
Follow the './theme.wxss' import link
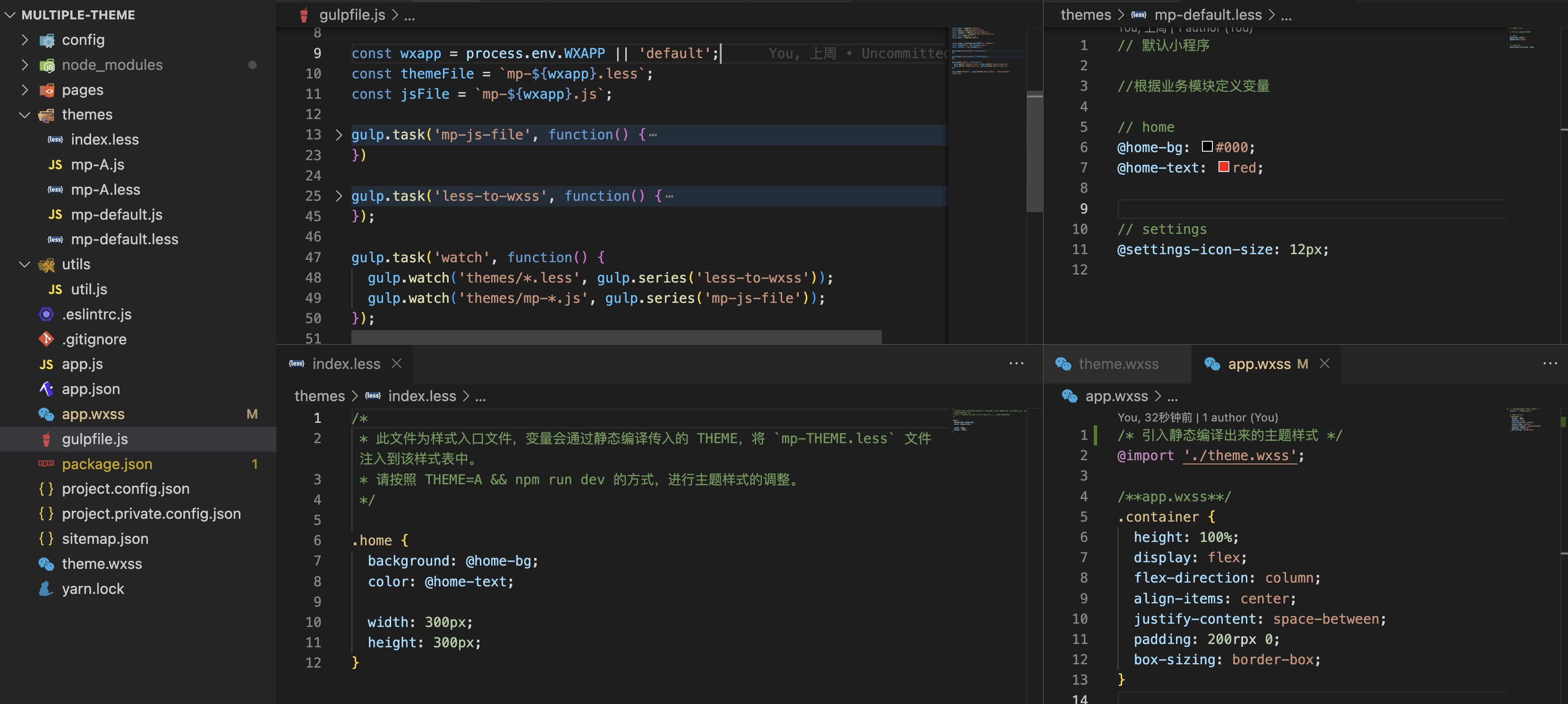(1239, 455)
